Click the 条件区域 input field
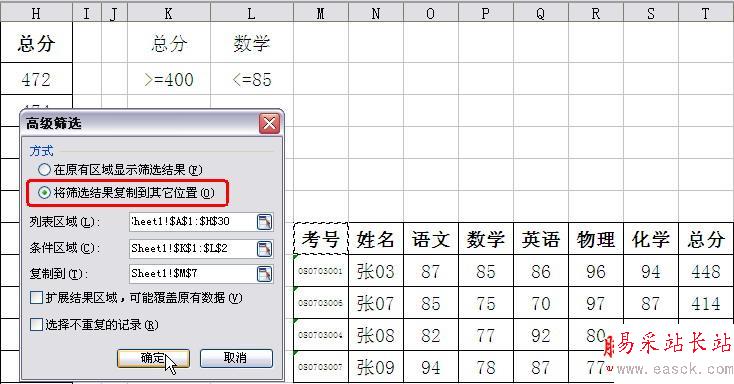734x384 pixels. click(192, 248)
